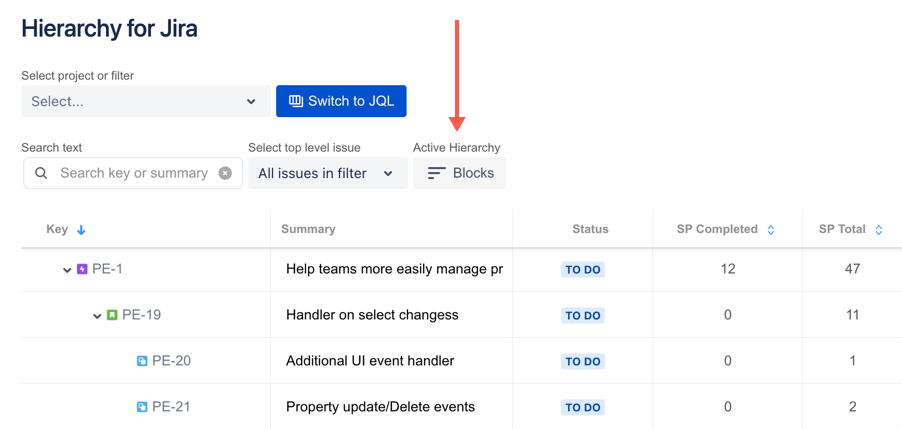
Task: Open the Select project or filter dropdown
Action: (146, 101)
